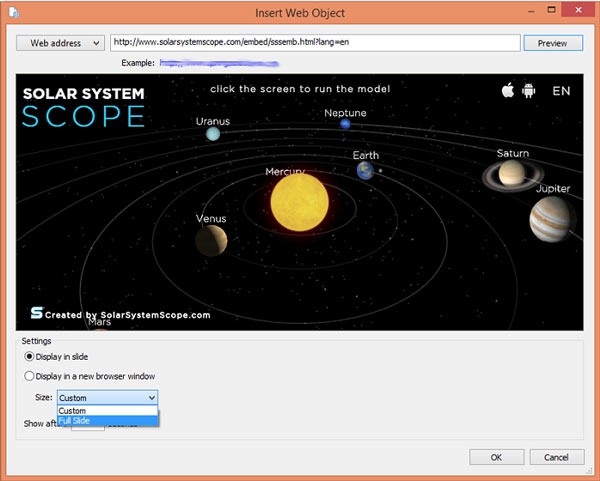Click the Neptune planet image
Image resolution: width=600 pixels, height=481 pixels.
[345, 124]
